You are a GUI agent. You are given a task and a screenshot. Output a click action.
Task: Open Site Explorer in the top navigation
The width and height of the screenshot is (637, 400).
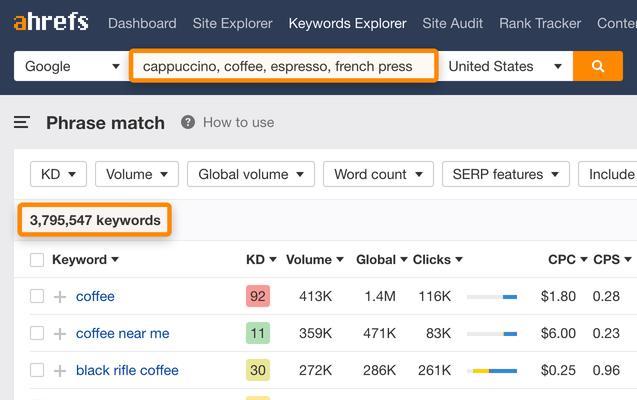pos(232,23)
